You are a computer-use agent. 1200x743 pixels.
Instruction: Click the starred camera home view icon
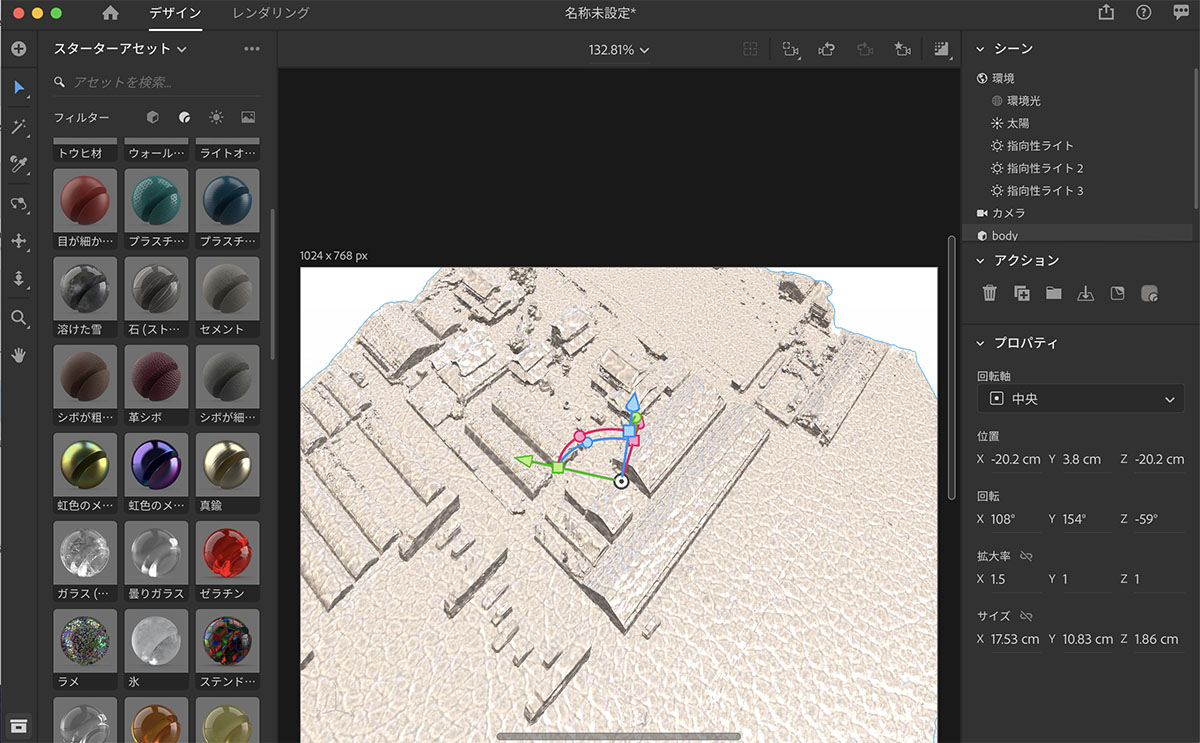coord(902,49)
